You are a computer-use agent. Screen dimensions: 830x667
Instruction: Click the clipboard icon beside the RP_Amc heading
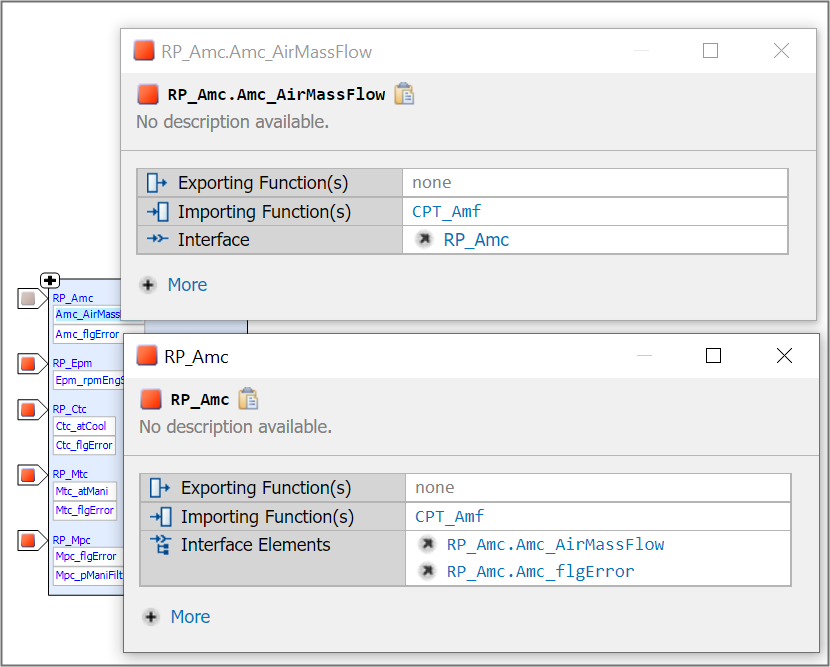coord(248,398)
